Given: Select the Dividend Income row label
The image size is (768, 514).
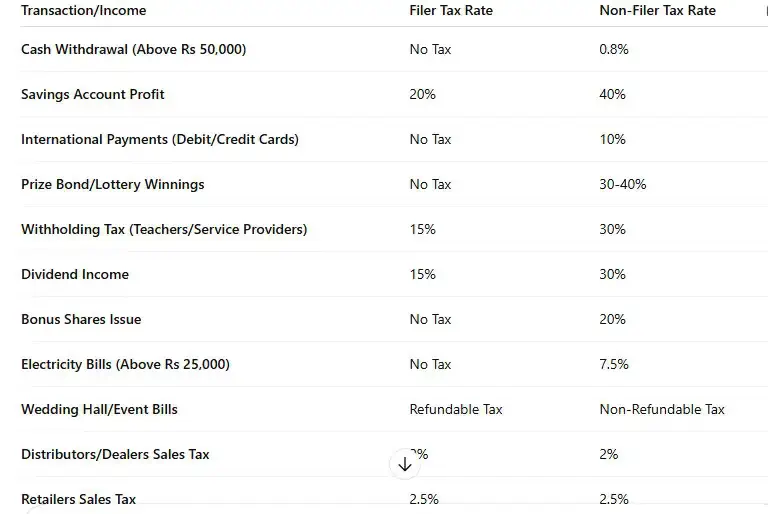Looking at the screenshot, I should (75, 274).
